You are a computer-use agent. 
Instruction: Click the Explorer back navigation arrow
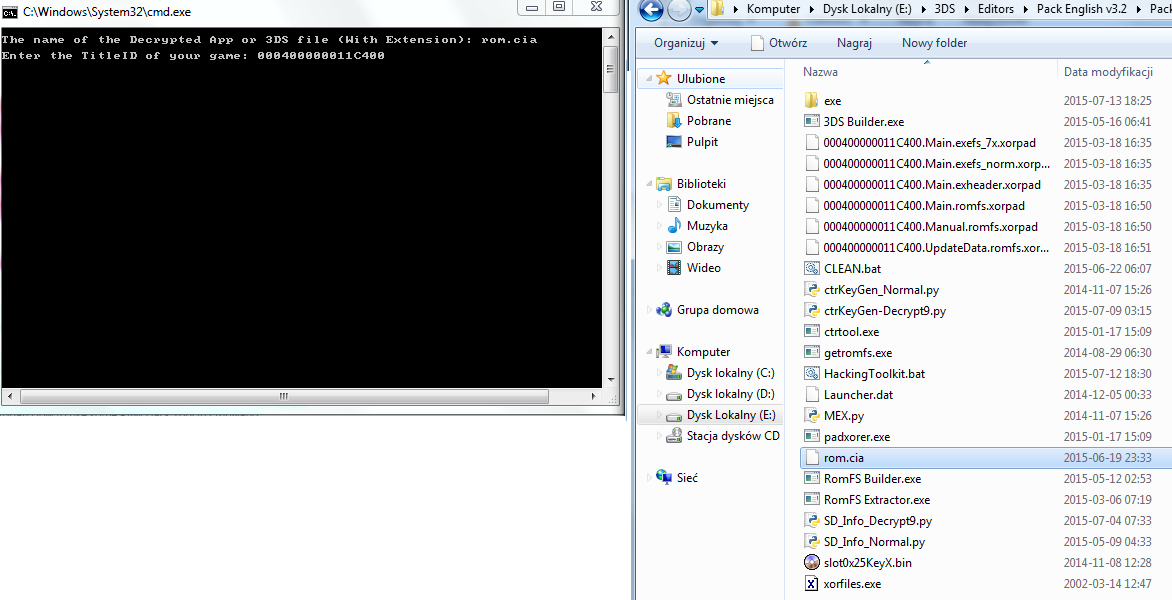coord(652,10)
